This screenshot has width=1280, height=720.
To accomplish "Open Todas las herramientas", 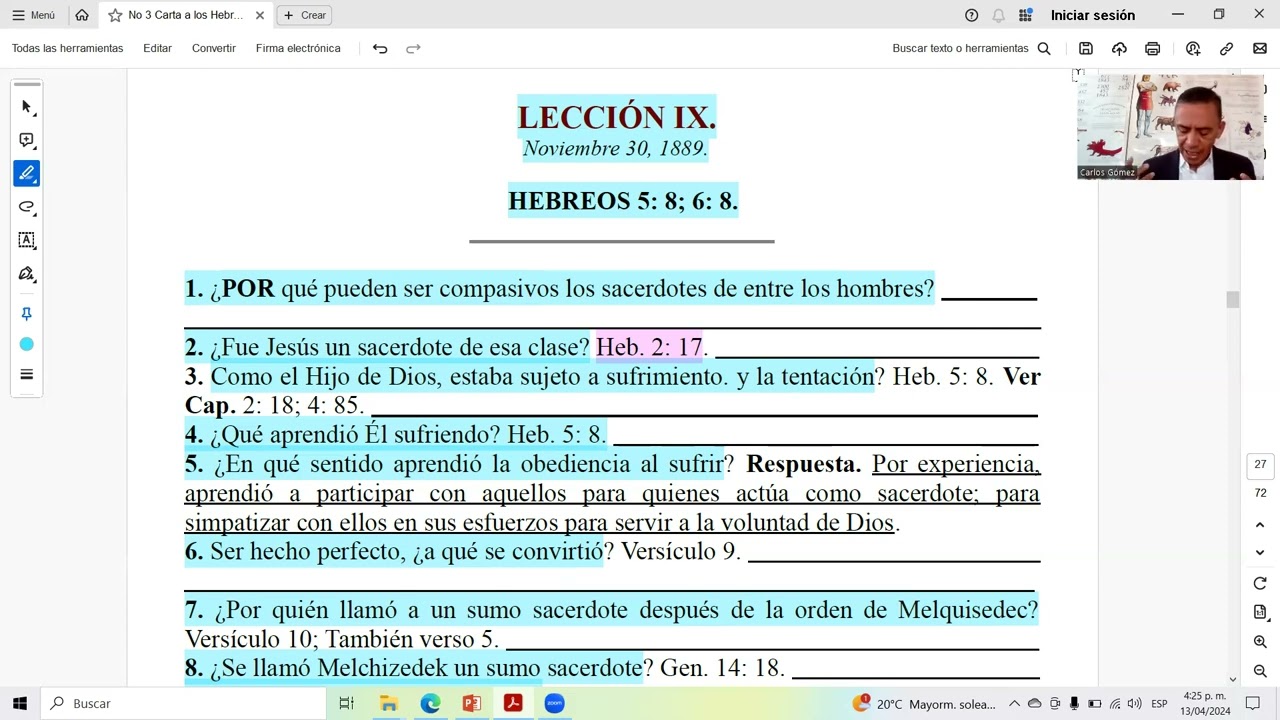I will tap(67, 48).
